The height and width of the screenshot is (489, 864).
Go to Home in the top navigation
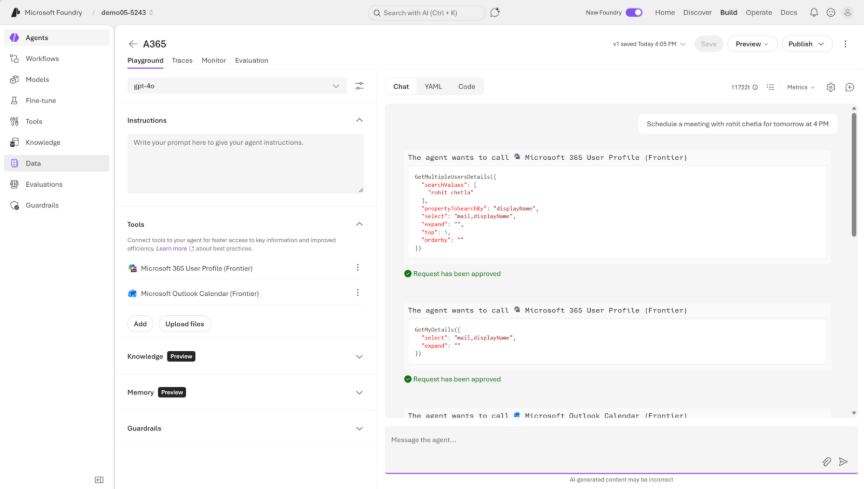(x=665, y=12)
